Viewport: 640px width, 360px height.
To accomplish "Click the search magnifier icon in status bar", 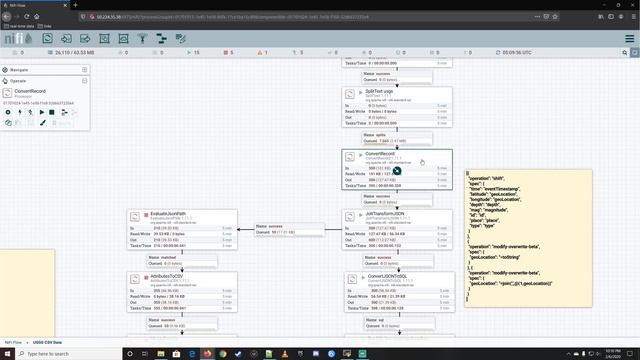I will pyautogui.click(x=624, y=53).
